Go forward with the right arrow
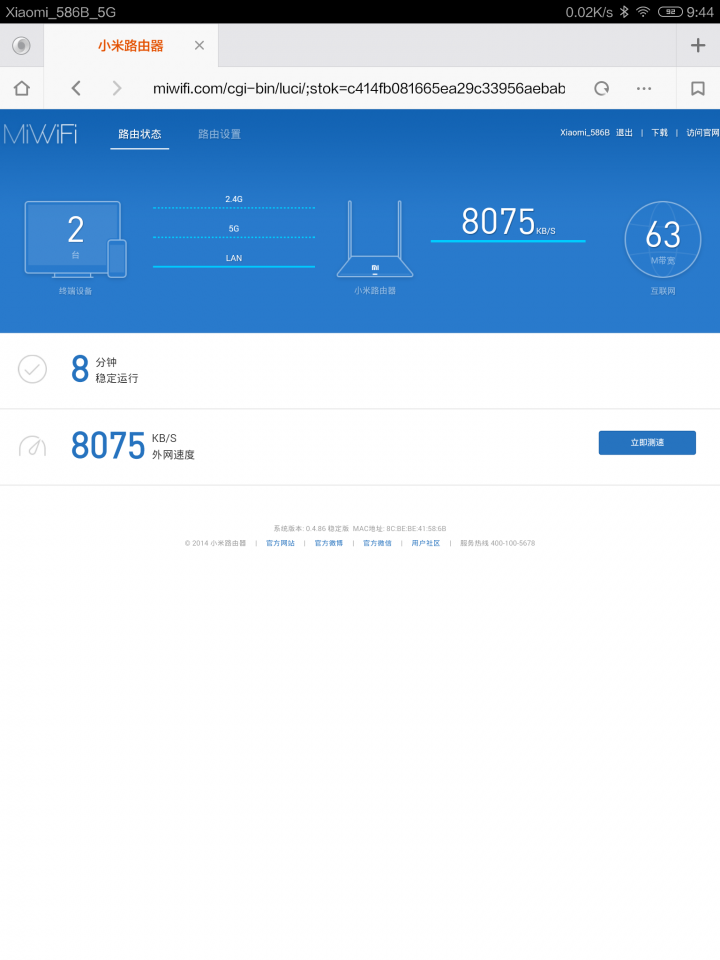The image size is (720, 960). tap(117, 88)
